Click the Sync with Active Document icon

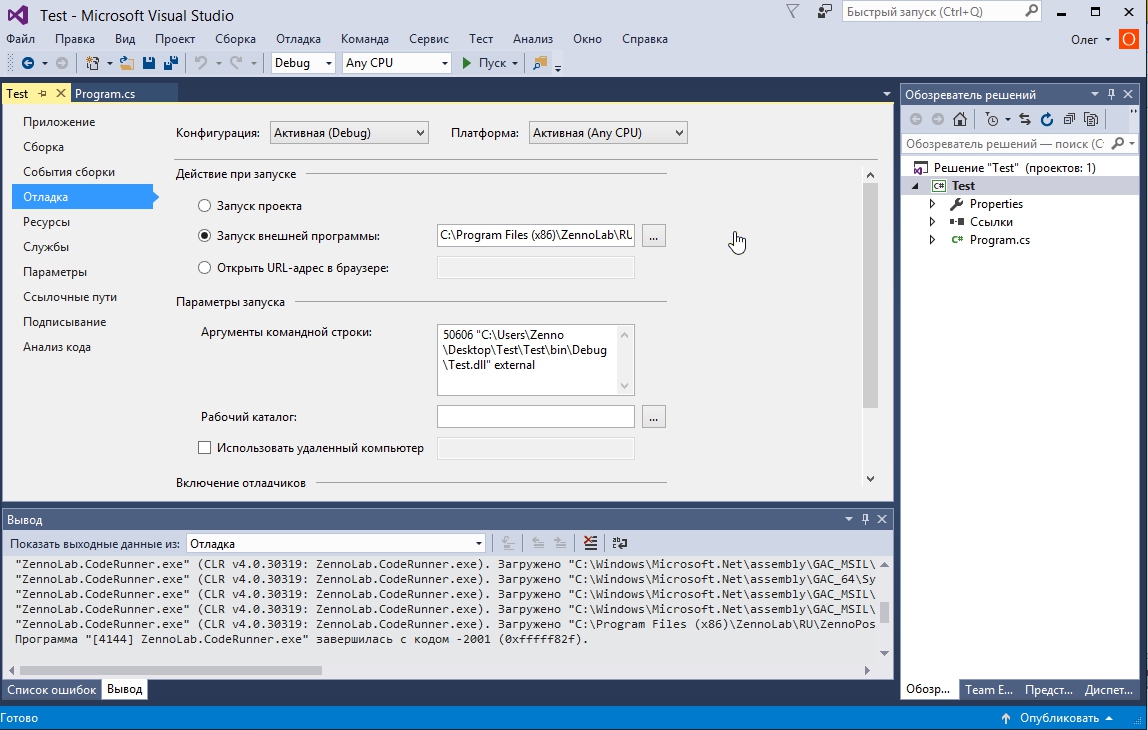(1025, 119)
